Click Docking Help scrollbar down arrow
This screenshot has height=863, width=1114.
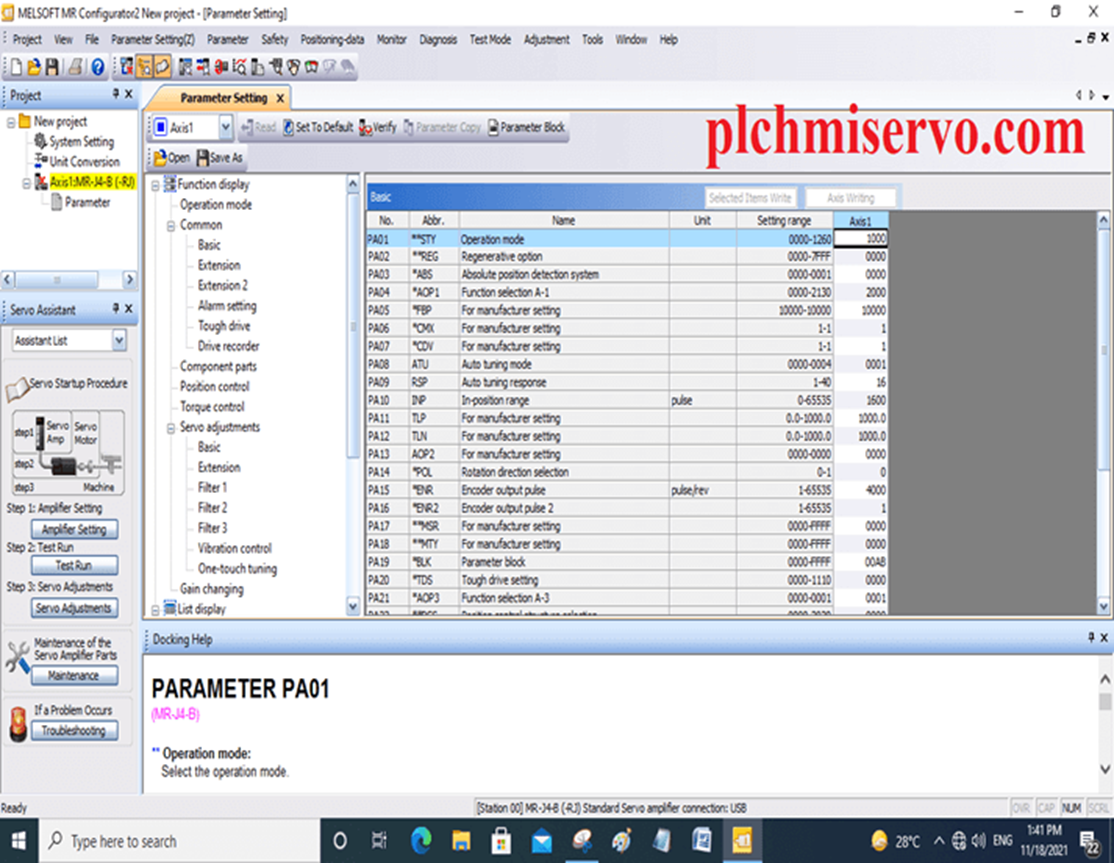coord(1105,769)
